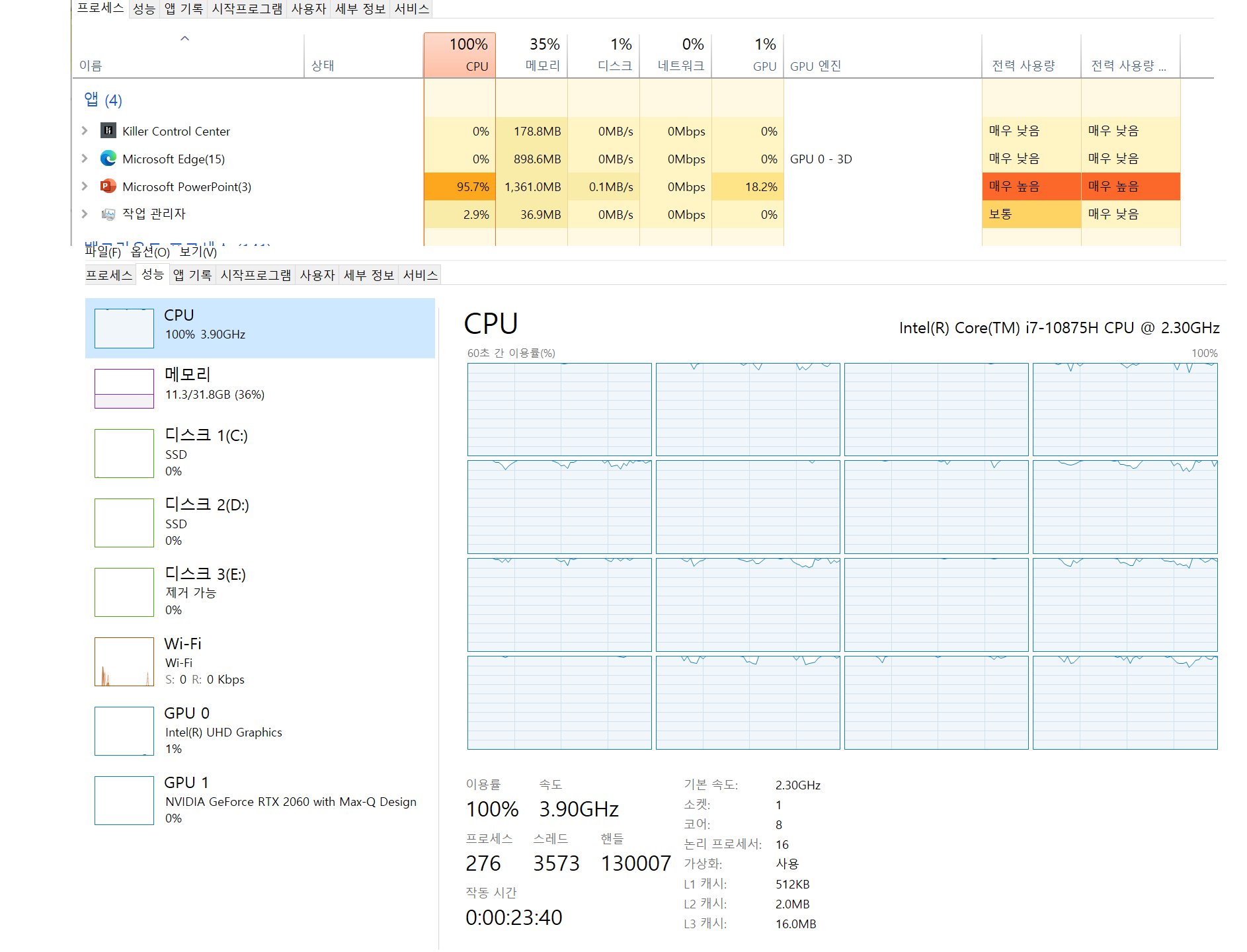Open 서비스 tab in the CPU performance window
Image resolution: width=1247 pixels, height=952 pixels.
coord(421,275)
